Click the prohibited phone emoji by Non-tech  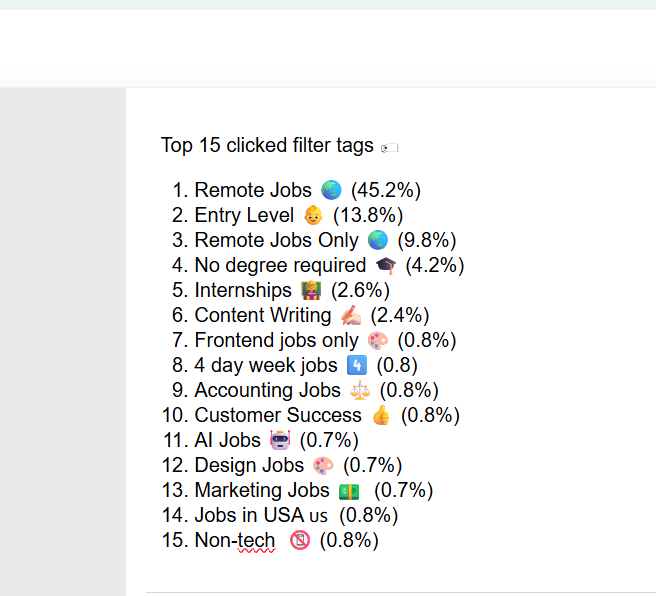(x=299, y=541)
